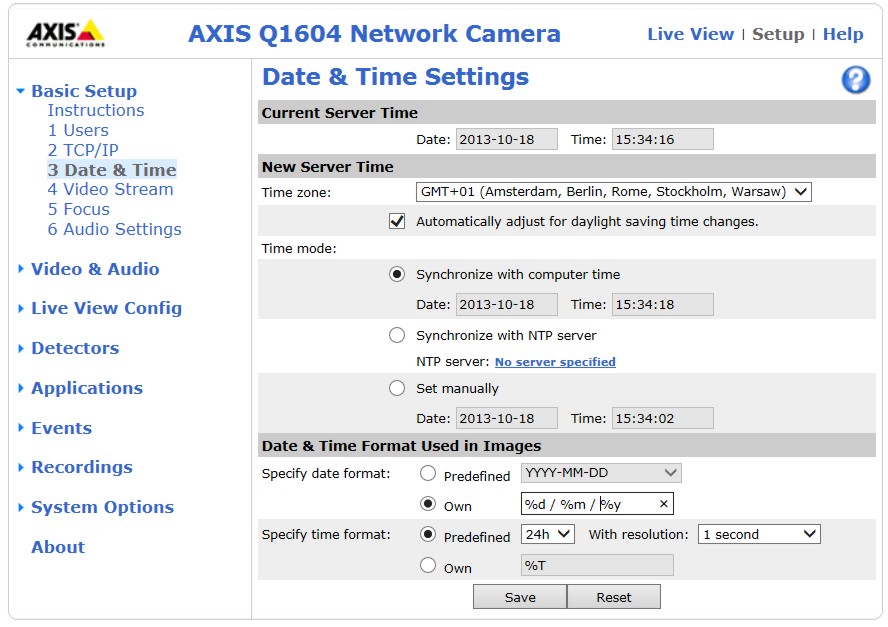Select Own date format radio button
Image resolution: width=888 pixels, height=627 pixels.
tap(428, 504)
